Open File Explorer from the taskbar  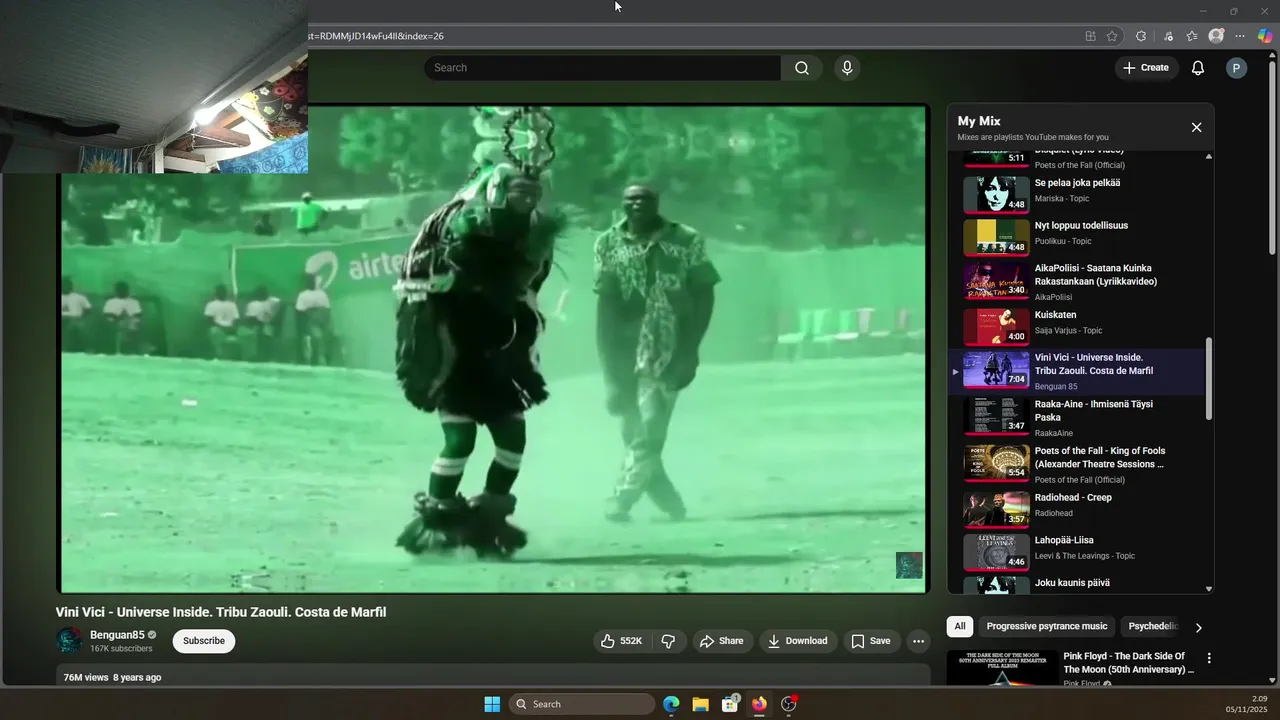click(701, 704)
